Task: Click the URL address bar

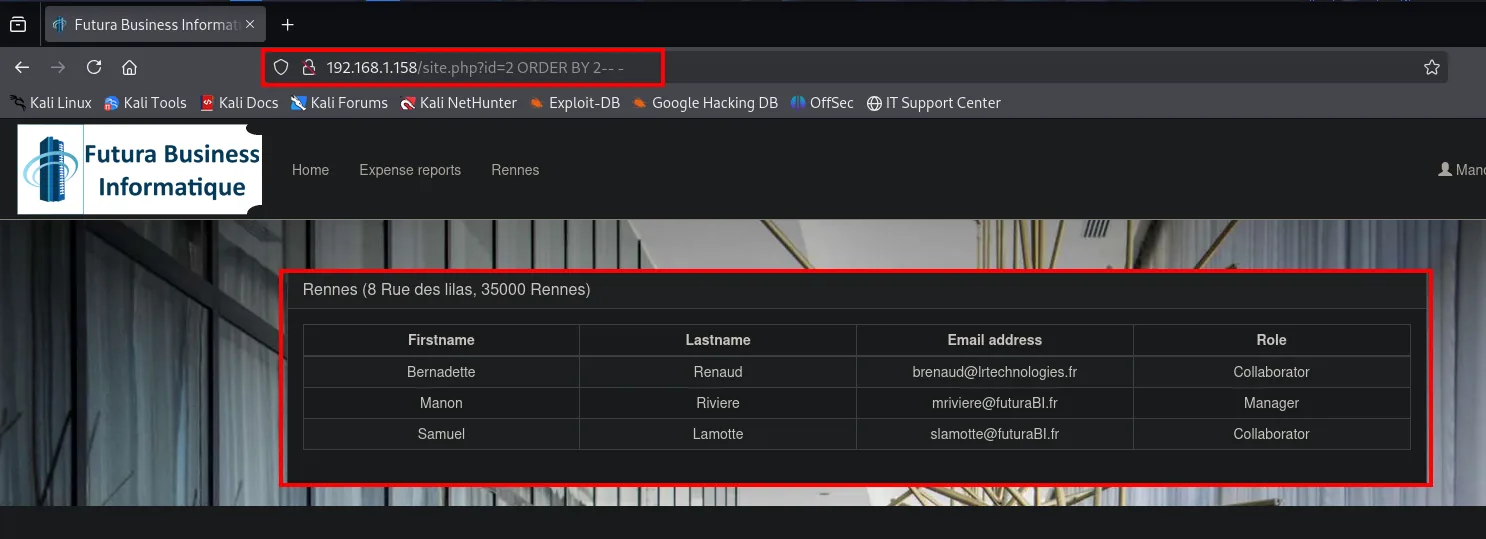Action: coord(855,67)
